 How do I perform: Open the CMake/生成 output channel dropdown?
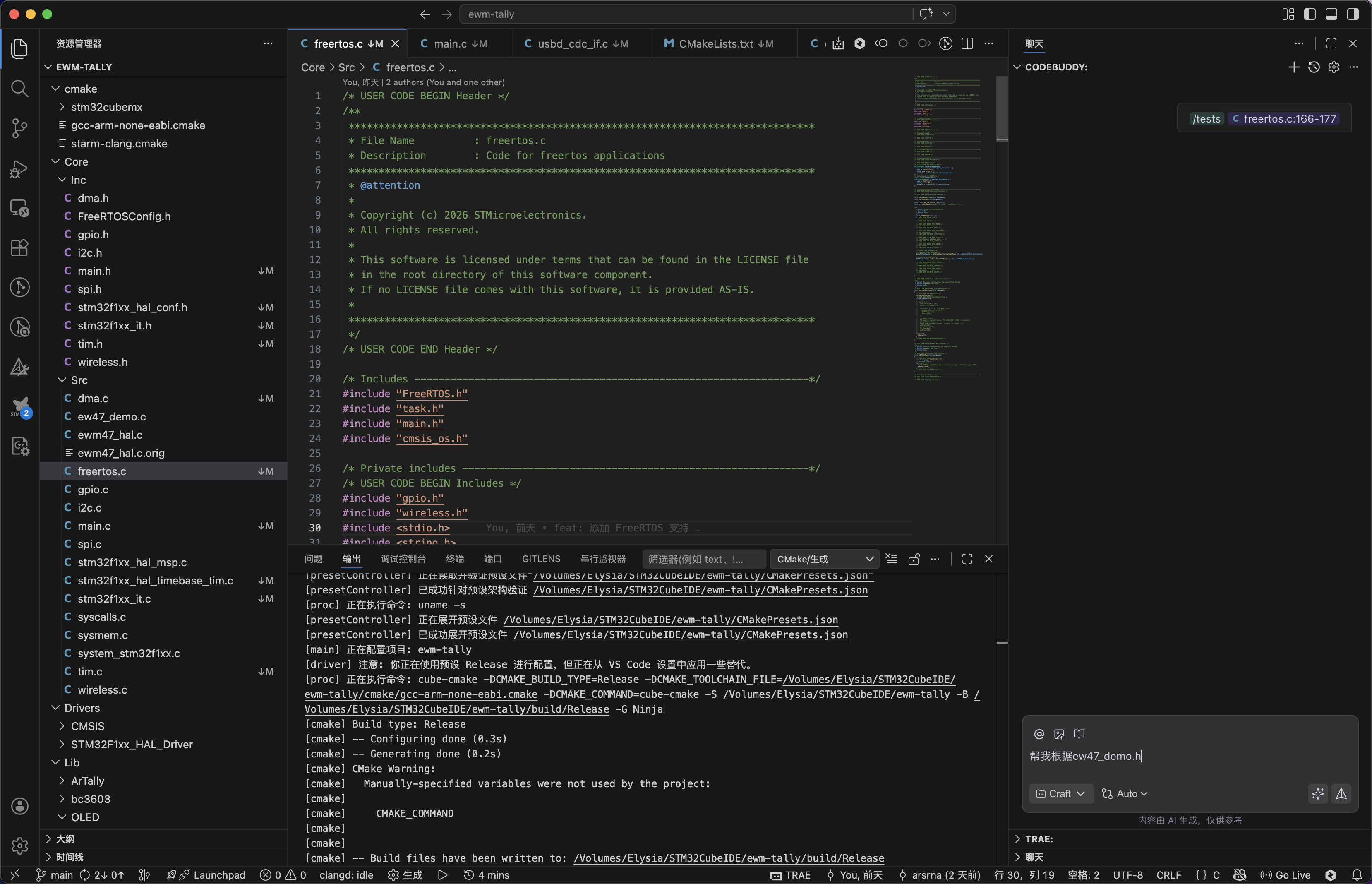point(824,559)
